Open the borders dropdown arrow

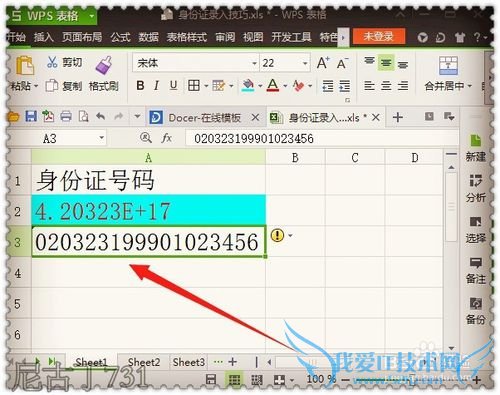(206, 86)
